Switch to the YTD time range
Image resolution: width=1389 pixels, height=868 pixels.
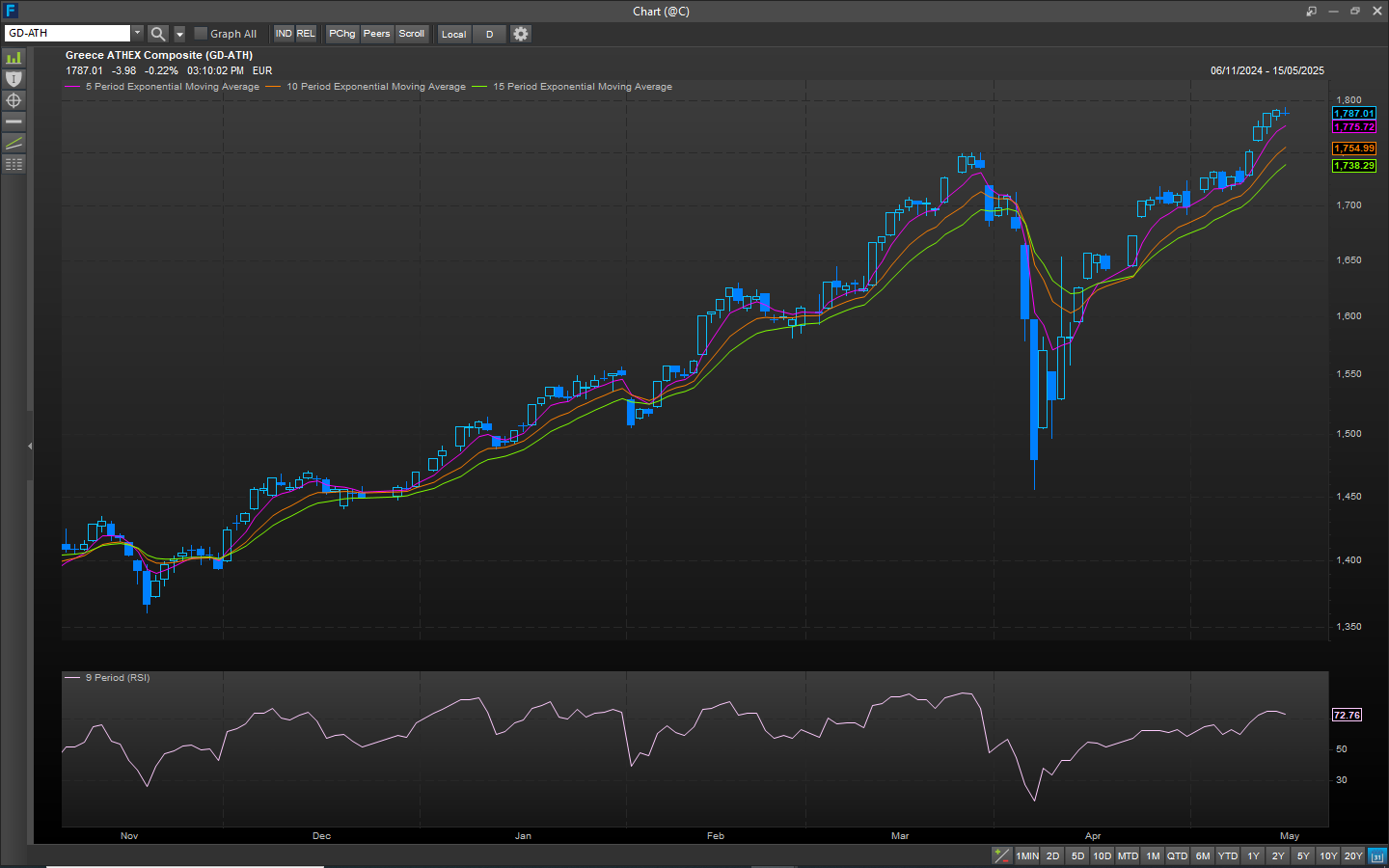point(1227,855)
